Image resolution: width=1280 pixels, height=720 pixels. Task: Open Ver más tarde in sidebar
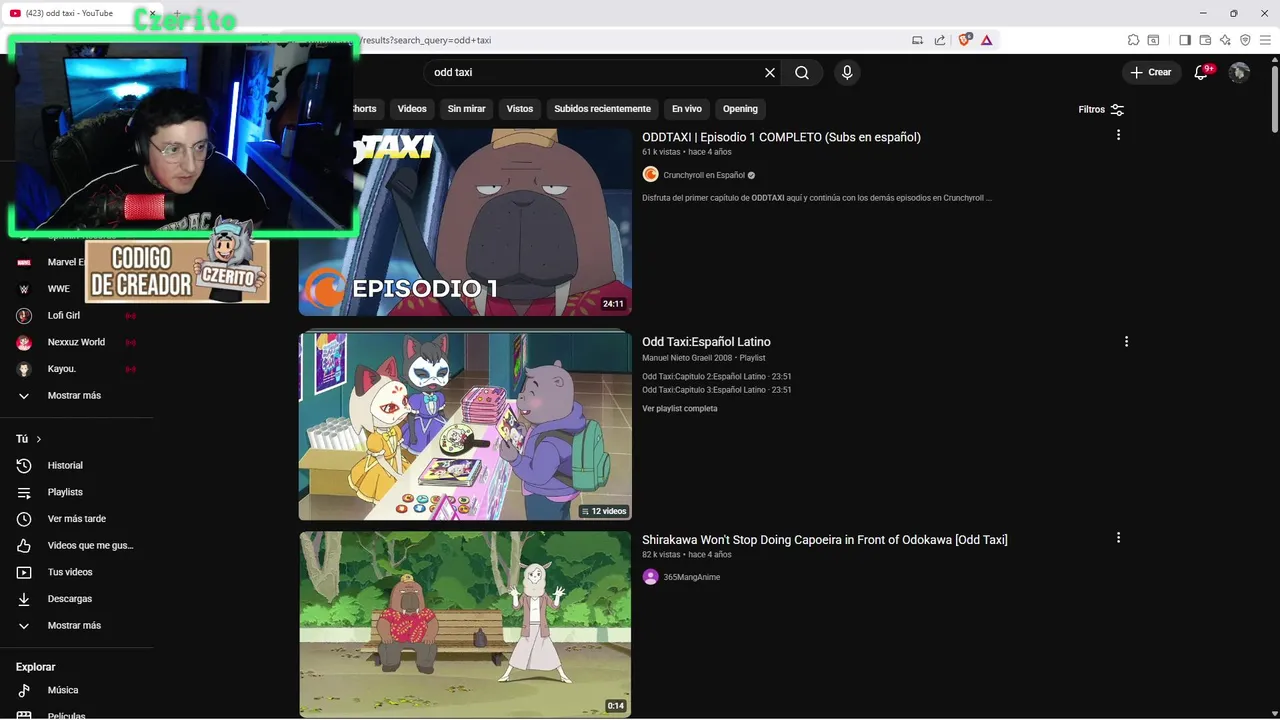point(76,519)
